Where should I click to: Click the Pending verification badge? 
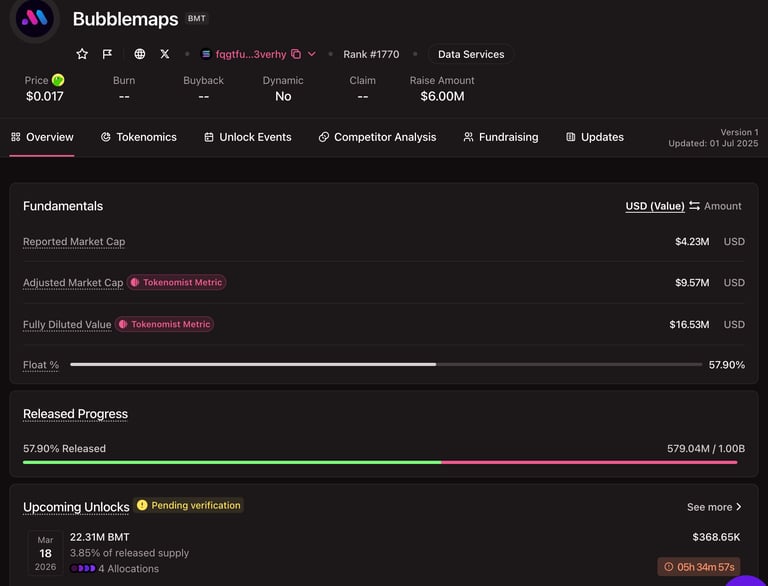point(189,505)
